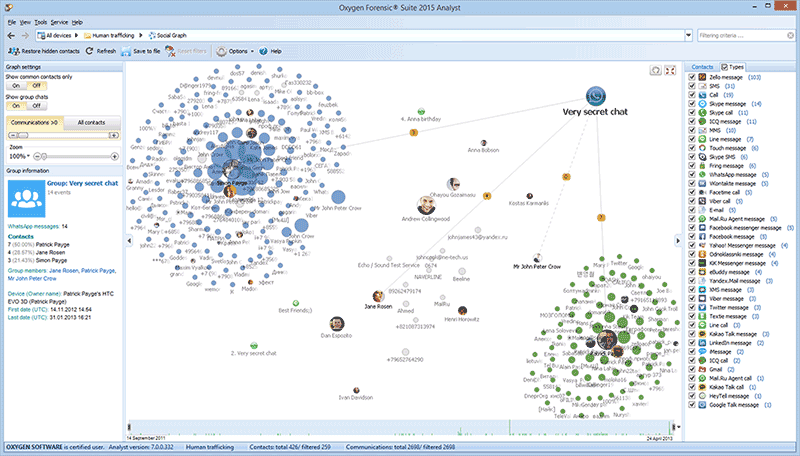Open Mr John Peter Crow member link

click(x=32, y=278)
